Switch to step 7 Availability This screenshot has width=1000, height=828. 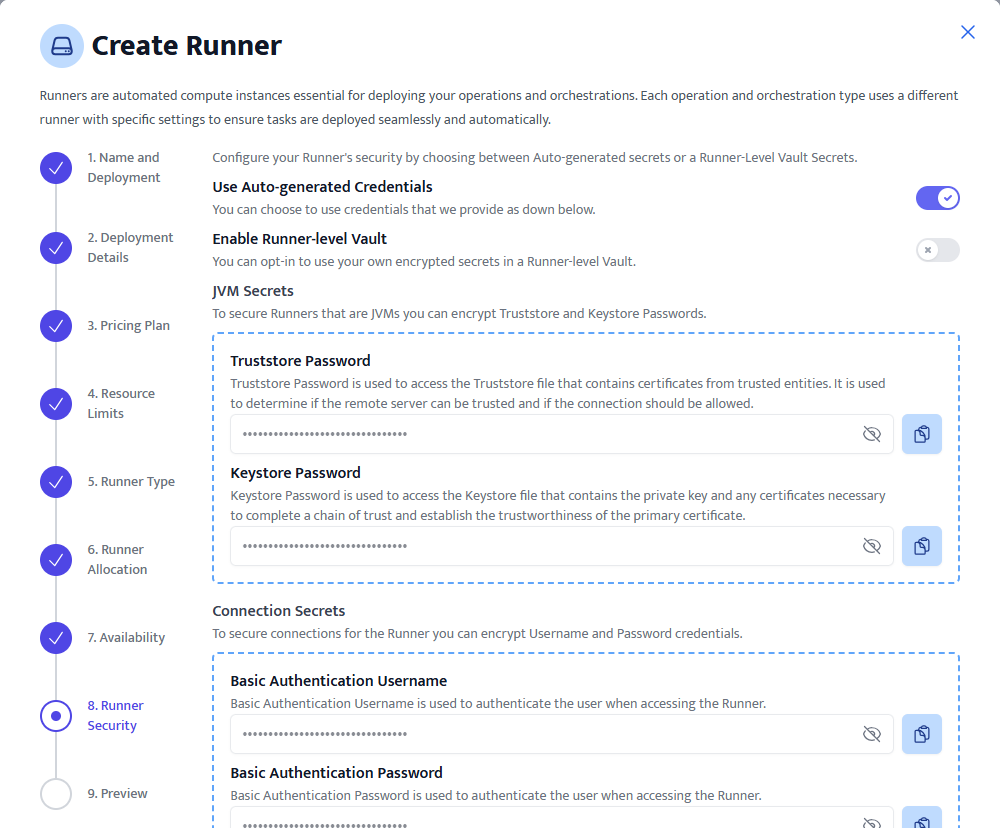[x=56, y=638]
